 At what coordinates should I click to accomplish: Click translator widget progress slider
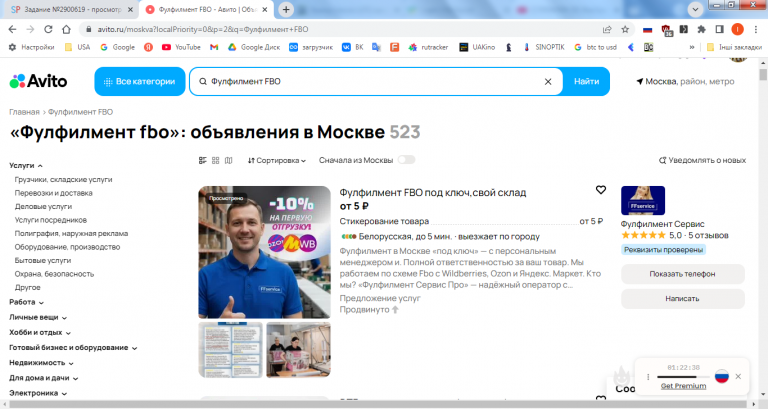click(683, 377)
